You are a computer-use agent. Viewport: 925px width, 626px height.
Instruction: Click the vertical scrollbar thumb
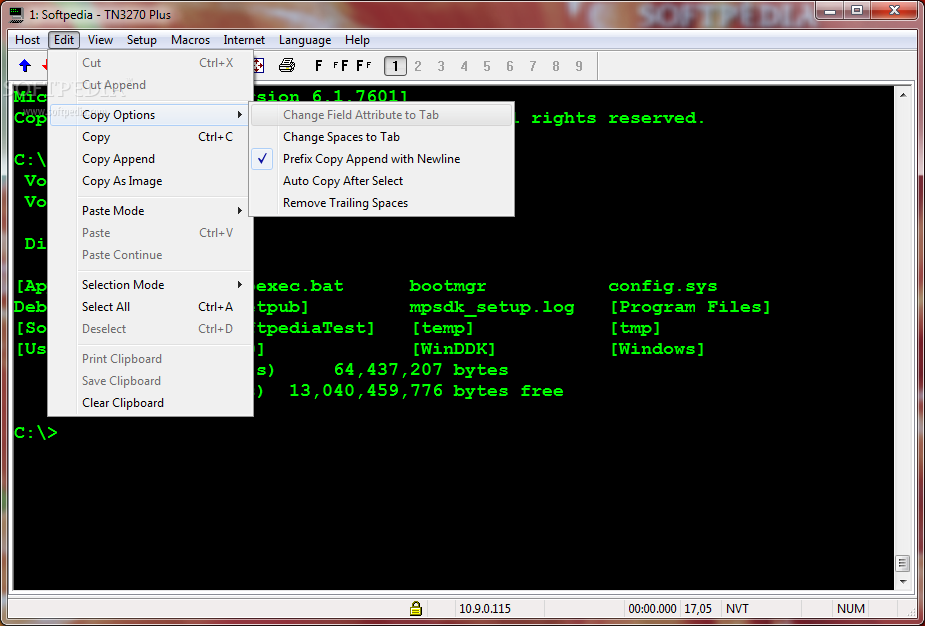coord(903,563)
